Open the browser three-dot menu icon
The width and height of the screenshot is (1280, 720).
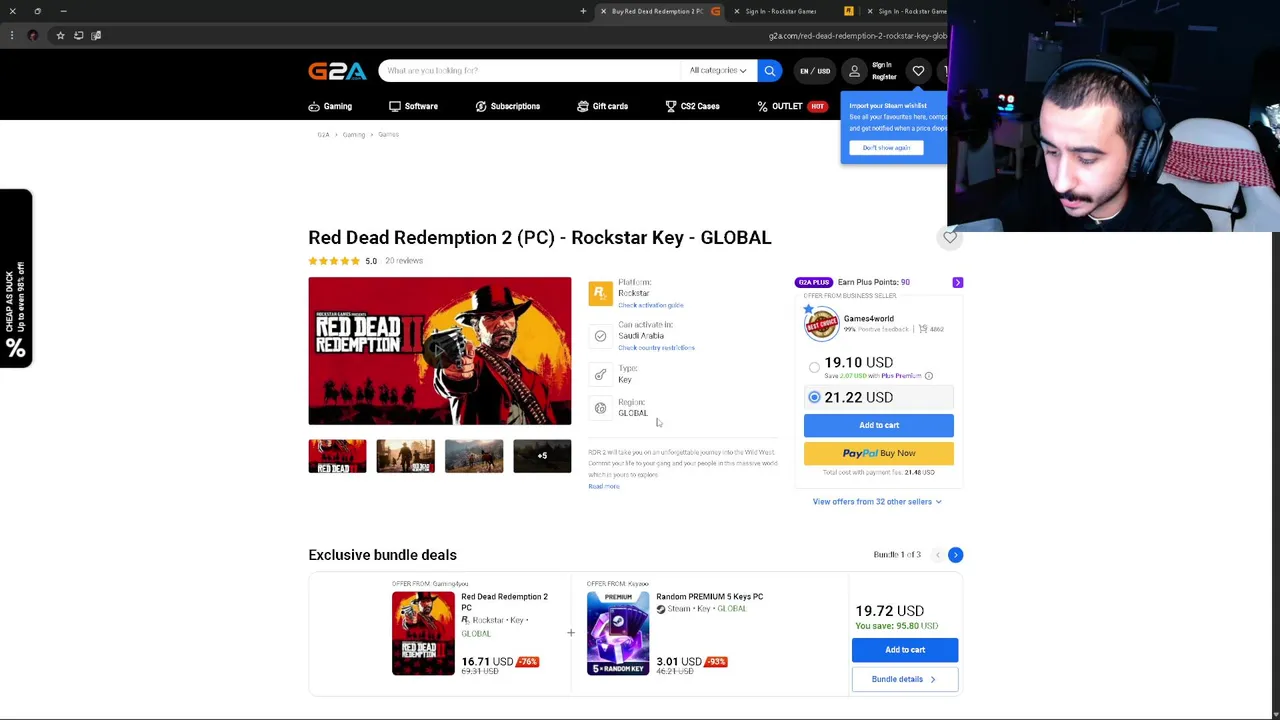point(12,36)
